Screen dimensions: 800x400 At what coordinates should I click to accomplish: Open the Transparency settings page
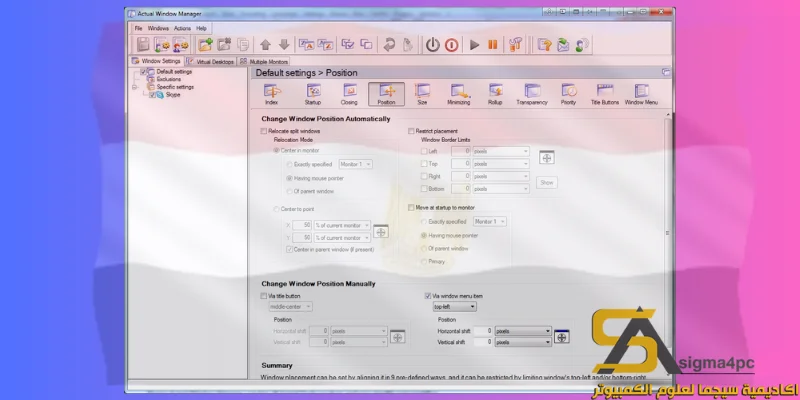click(532, 94)
